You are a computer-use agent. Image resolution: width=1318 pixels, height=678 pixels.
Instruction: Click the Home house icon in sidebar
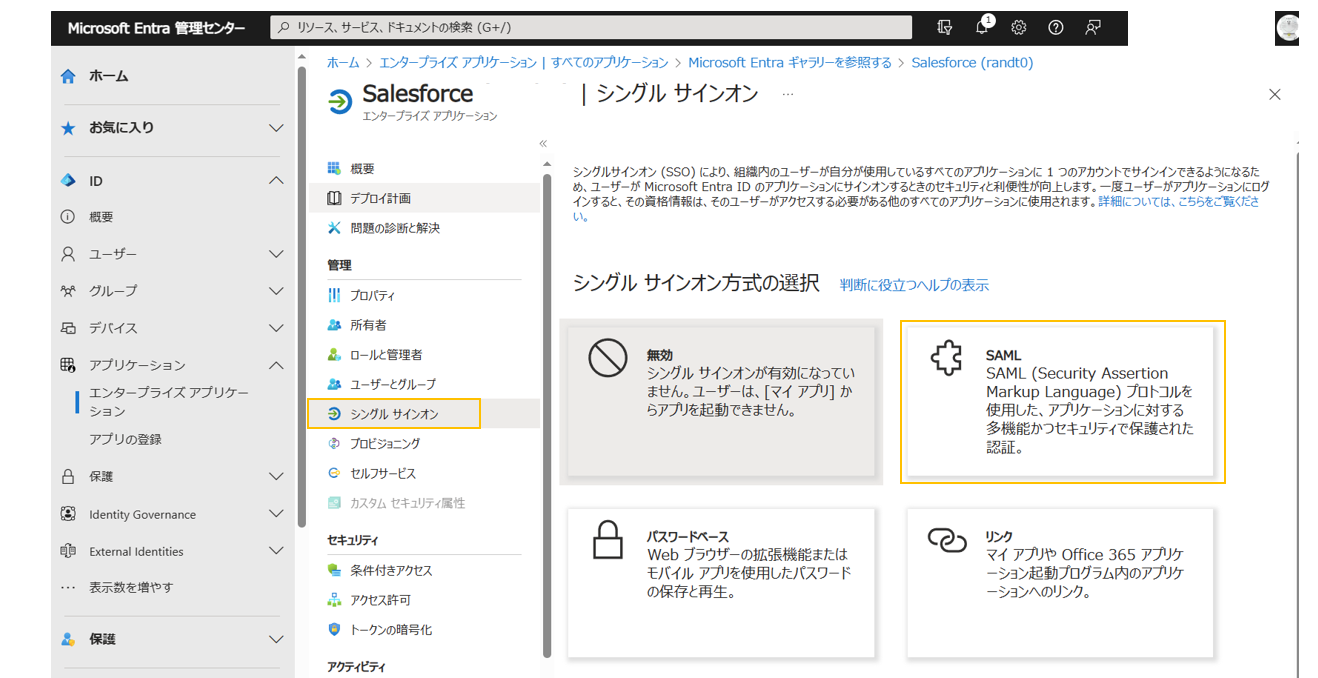click(x=68, y=76)
